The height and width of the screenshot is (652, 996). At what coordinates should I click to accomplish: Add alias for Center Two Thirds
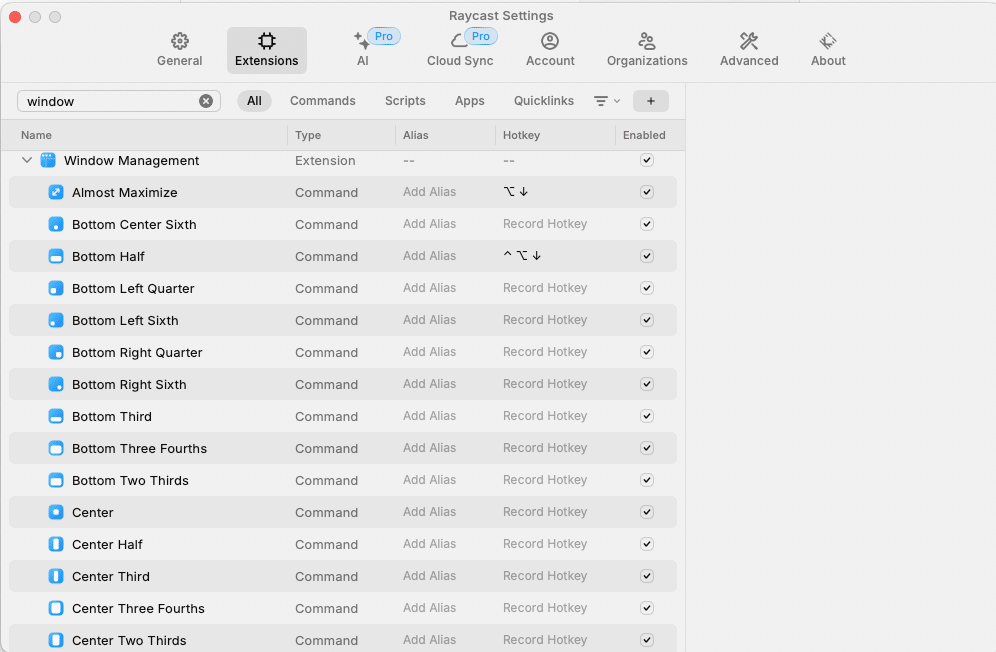(x=429, y=640)
